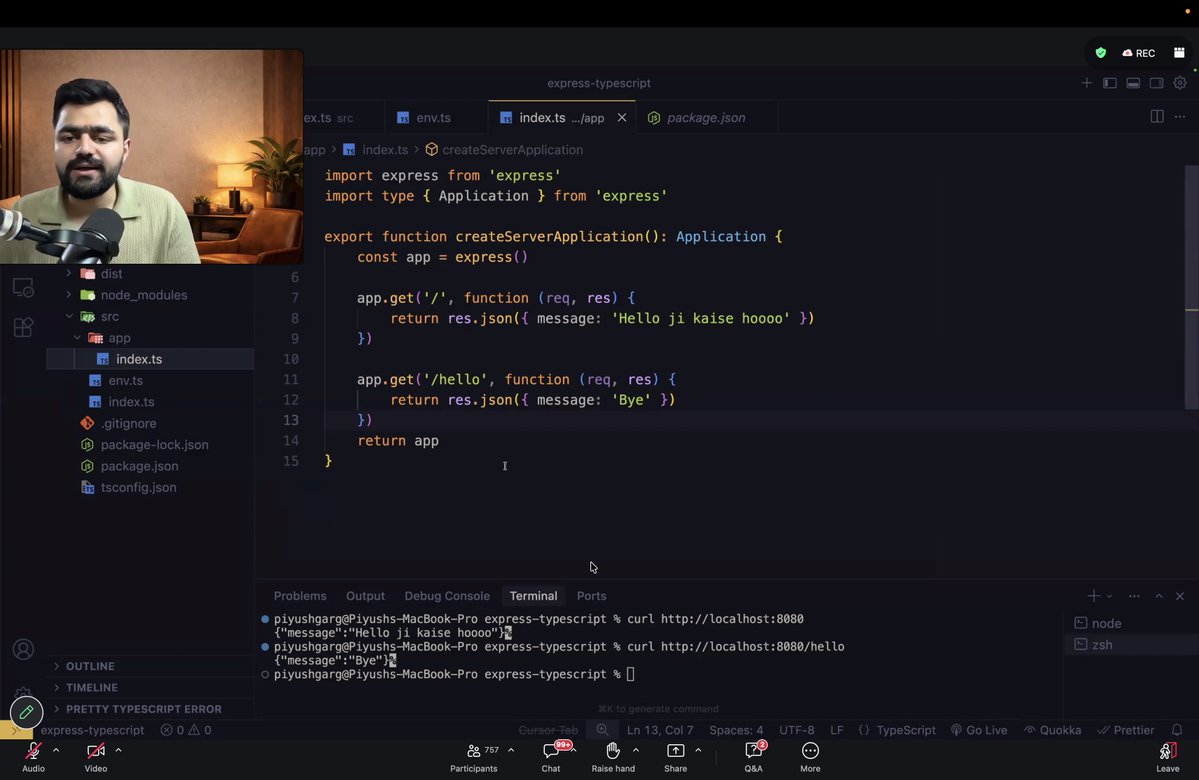Click Zoom Share screen button
Image resolution: width=1199 pixels, height=780 pixels.
pyautogui.click(x=675, y=756)
